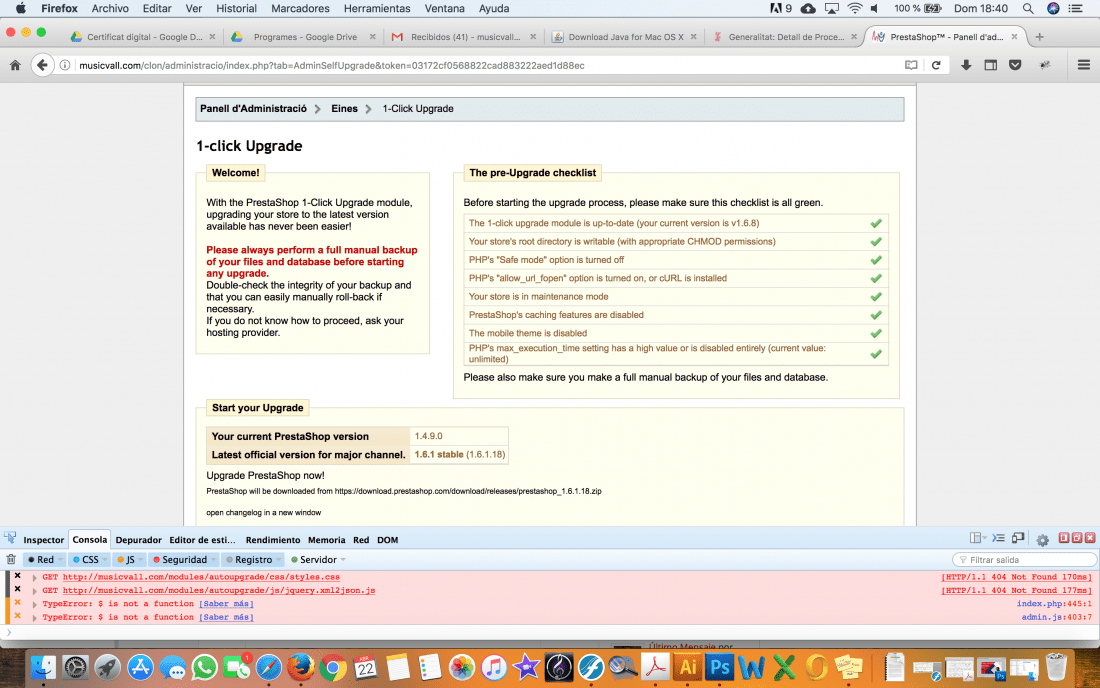Reload the current page
The height and width of the screenshot is (688, 1100).
(936, 65)
